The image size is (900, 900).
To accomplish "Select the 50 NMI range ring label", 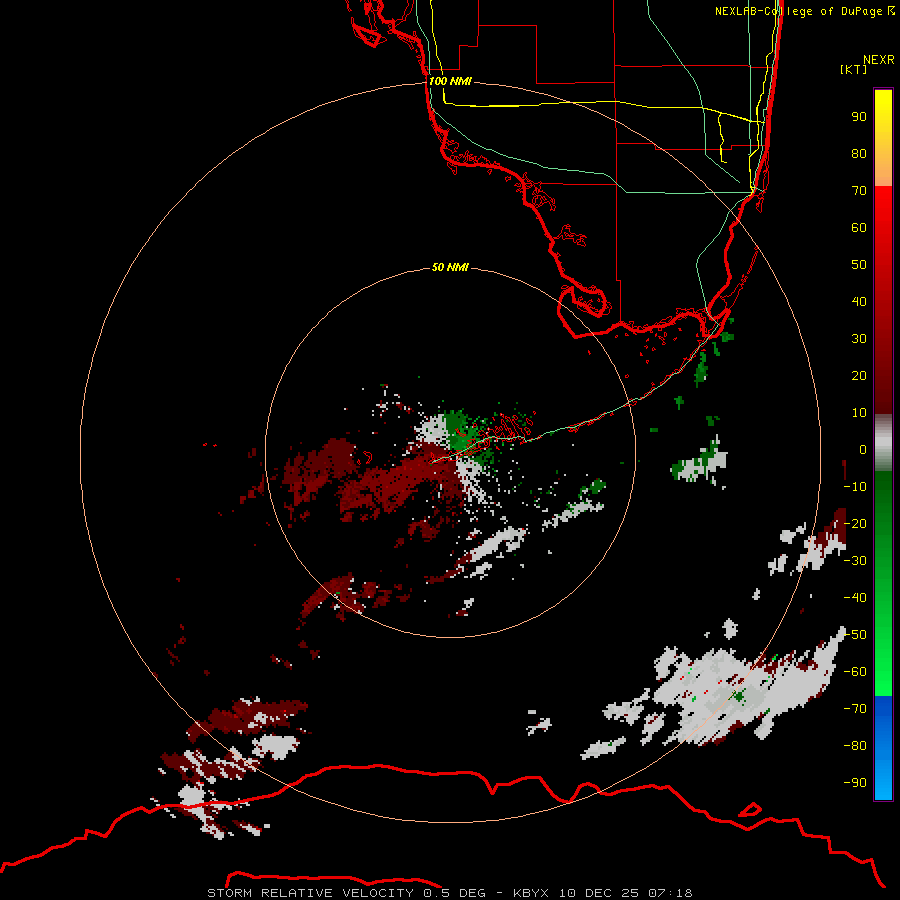I will (450, 267).
